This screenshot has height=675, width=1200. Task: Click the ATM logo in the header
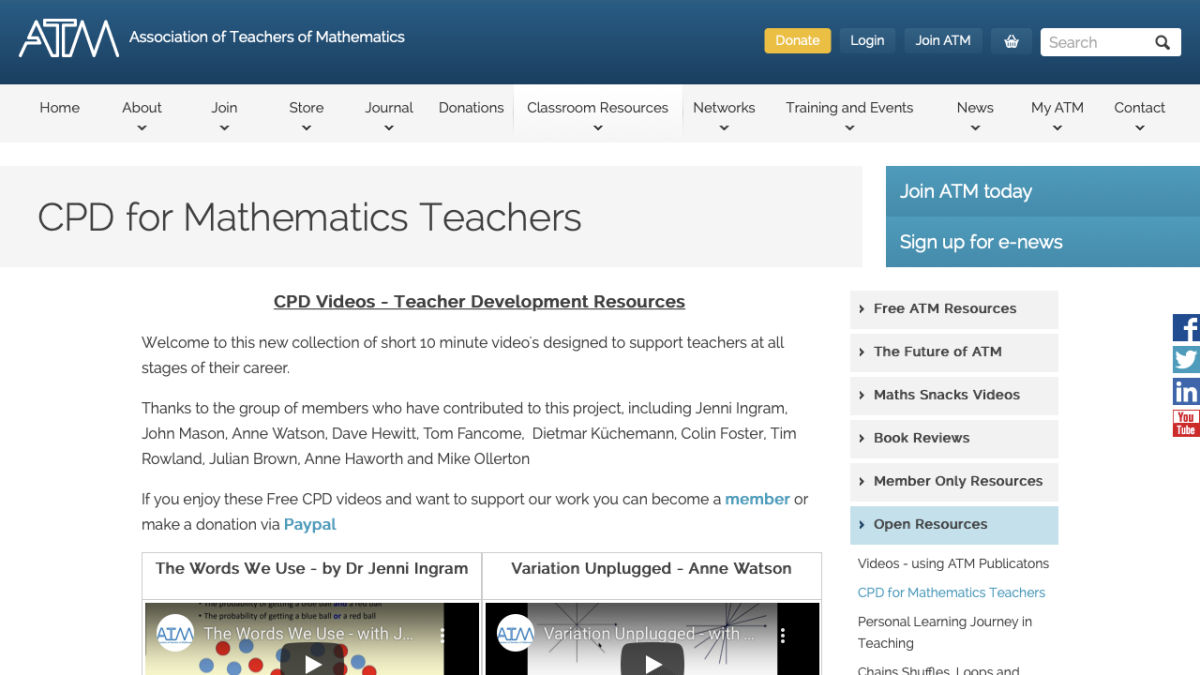tap(68, 40)
